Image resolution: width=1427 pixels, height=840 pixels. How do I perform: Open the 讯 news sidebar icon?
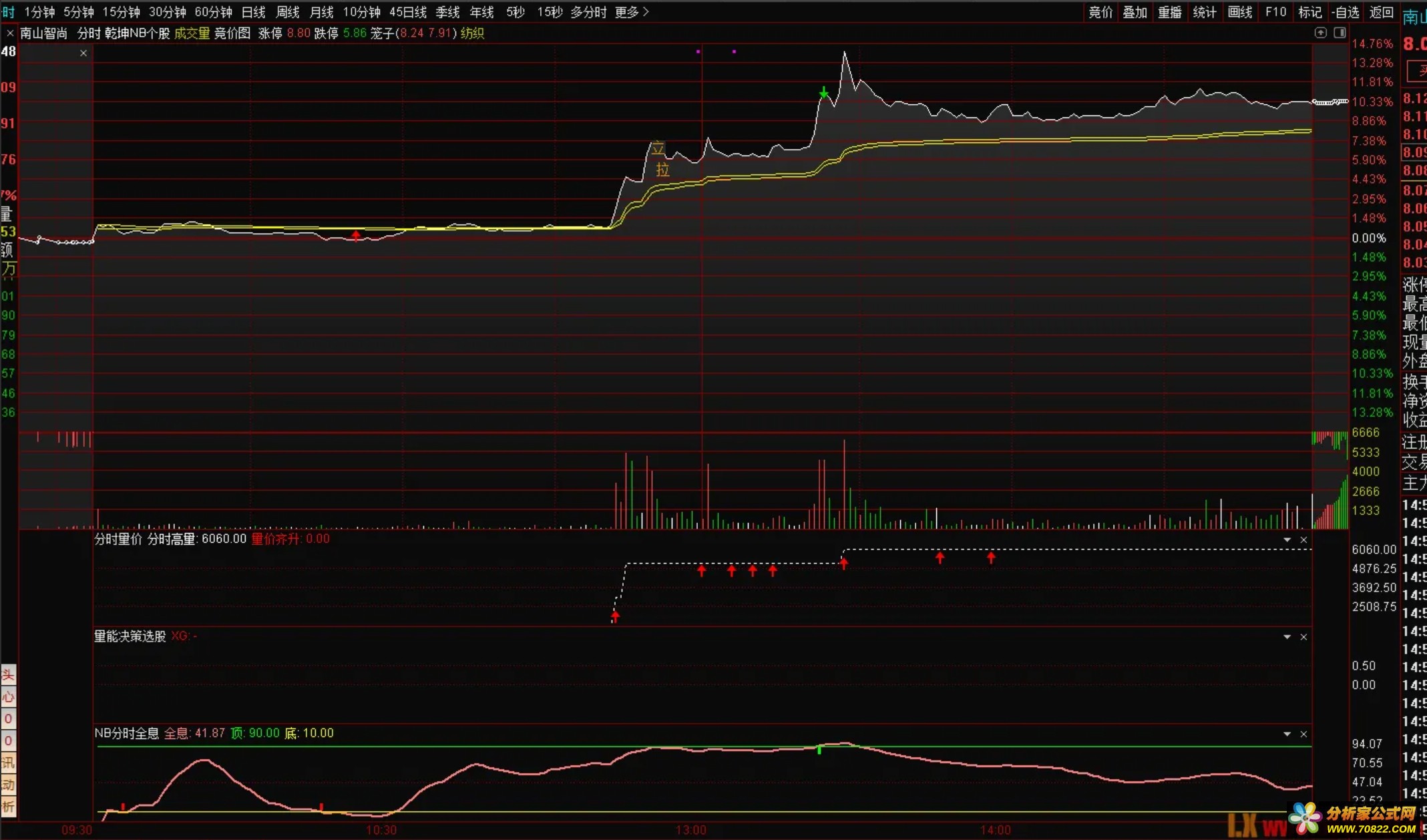[8, 763]
